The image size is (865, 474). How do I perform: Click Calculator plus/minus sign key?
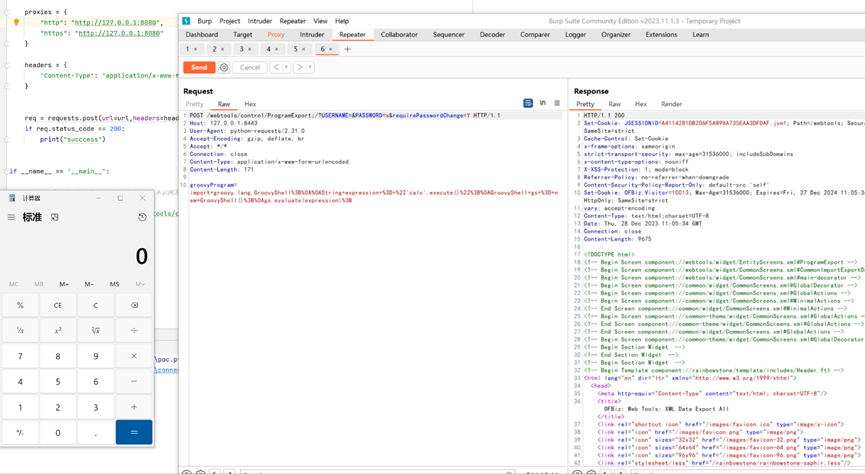20,433
